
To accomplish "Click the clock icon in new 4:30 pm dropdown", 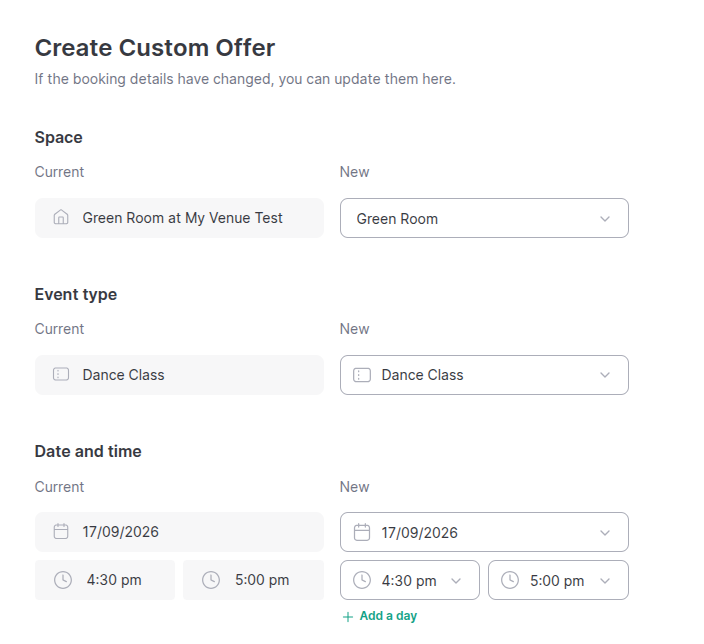I will click(362, 580).
